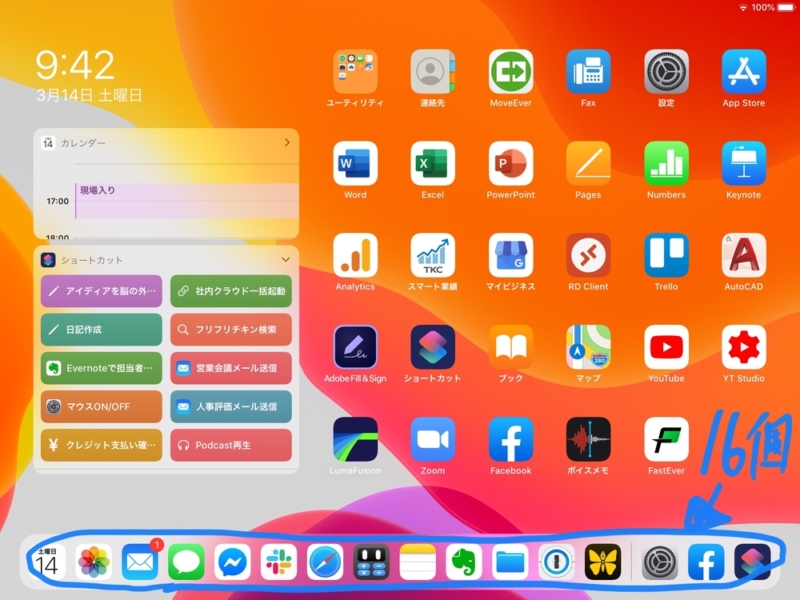The width and height of the screenshot is (800, 600).
Task: Open the butterfly app in the dock
Action: (x=603, y=562)
